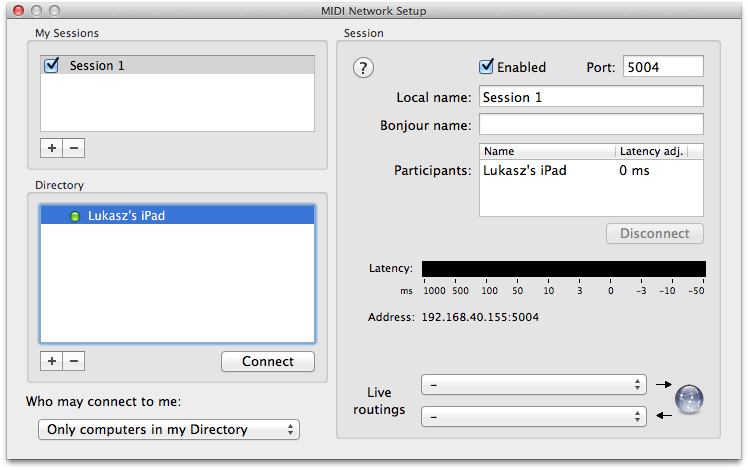This screenshot has width=748, height=470.
Task: Select Lukasz's iPad in the Participants table
Action: (x=525, y=170)
